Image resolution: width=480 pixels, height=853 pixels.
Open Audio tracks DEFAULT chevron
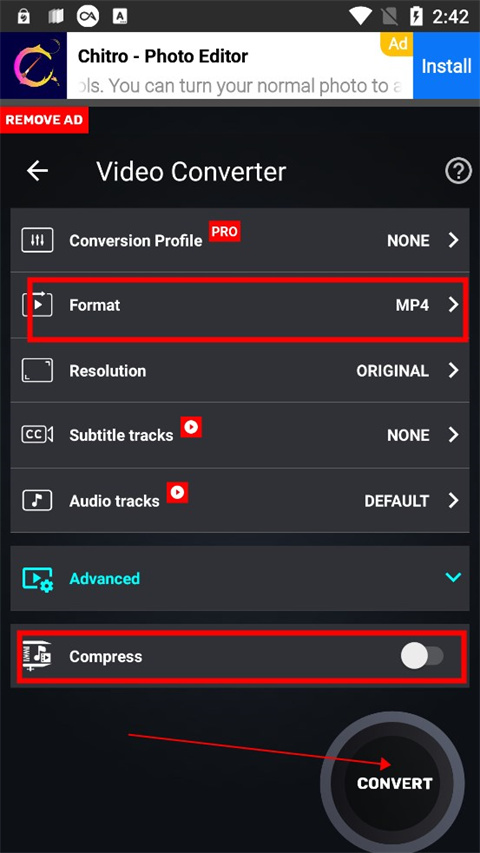[x=453, y=500]
